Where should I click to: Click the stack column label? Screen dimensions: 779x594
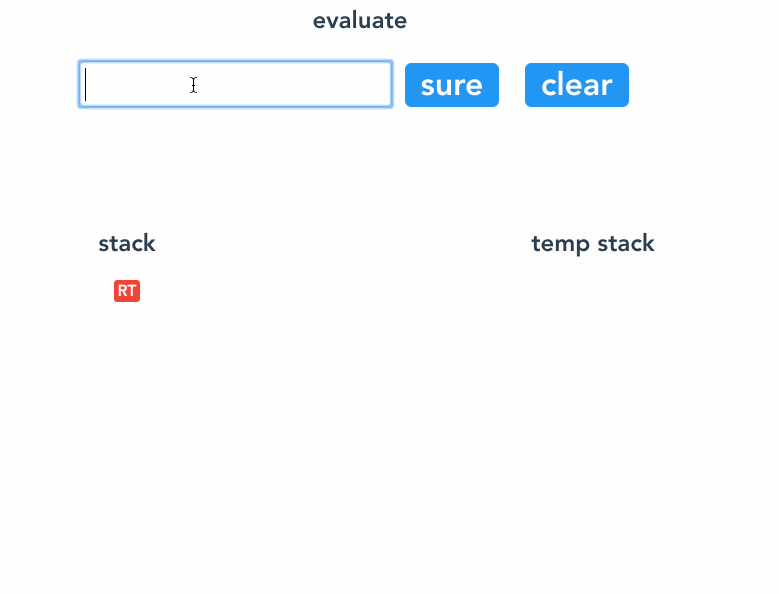click(127, 243)
